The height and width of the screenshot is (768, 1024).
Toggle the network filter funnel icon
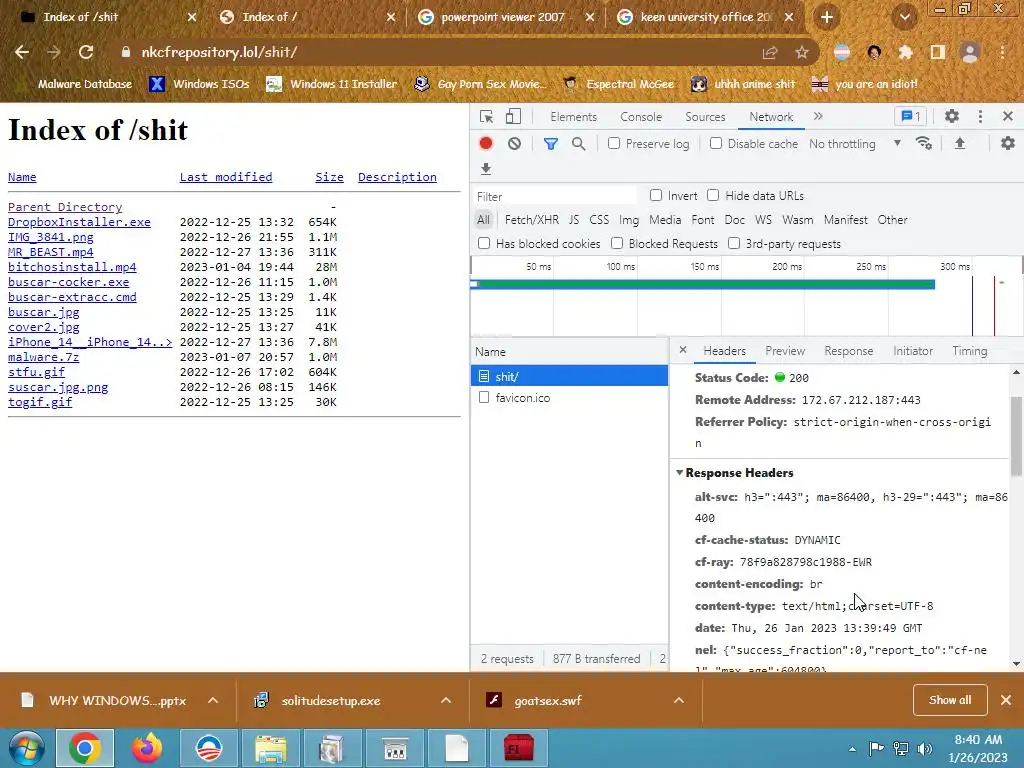551,144
